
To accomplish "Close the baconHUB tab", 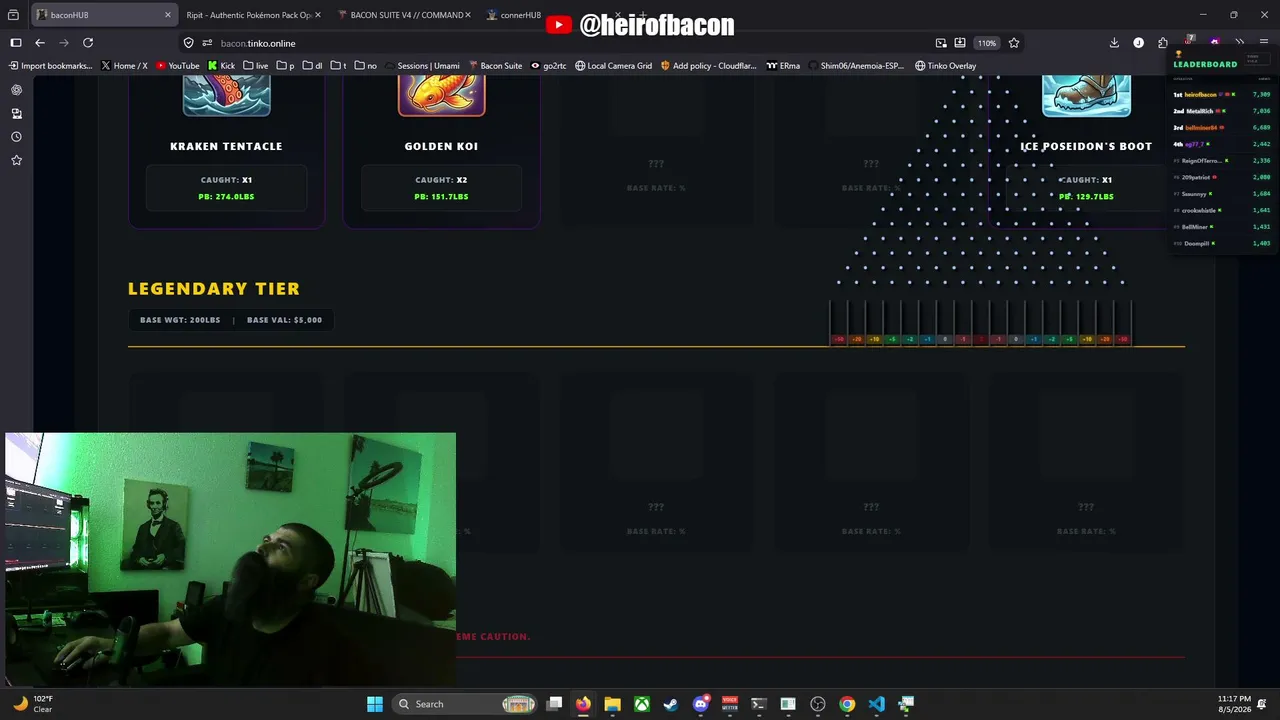I will pos(168,15).
